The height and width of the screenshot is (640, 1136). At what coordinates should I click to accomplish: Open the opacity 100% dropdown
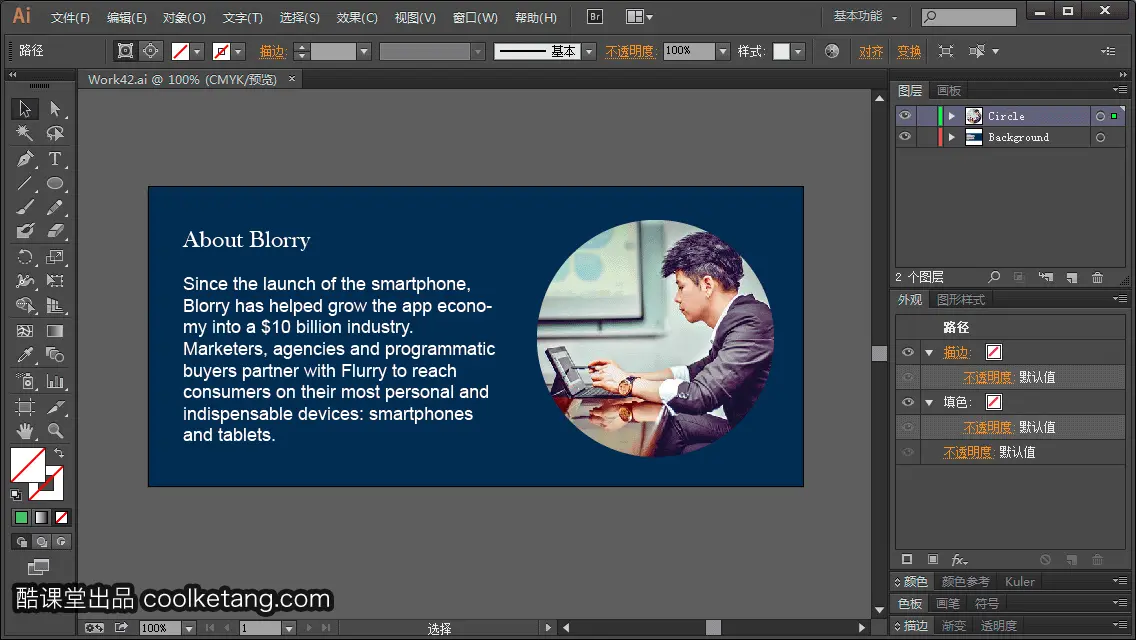722,51
